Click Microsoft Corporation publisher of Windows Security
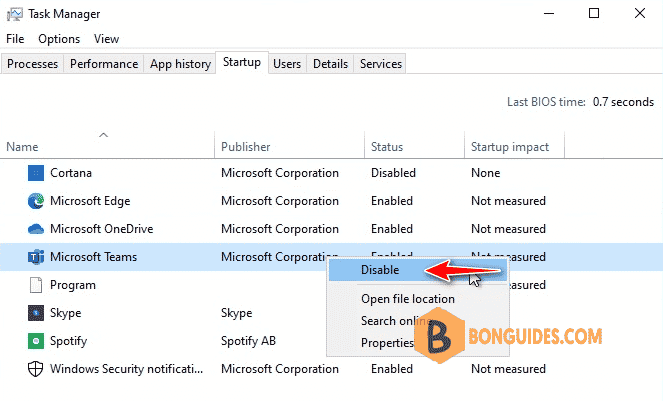Image resolution: width=663 pixels, height=401 pixels. (x=280, y=369)
